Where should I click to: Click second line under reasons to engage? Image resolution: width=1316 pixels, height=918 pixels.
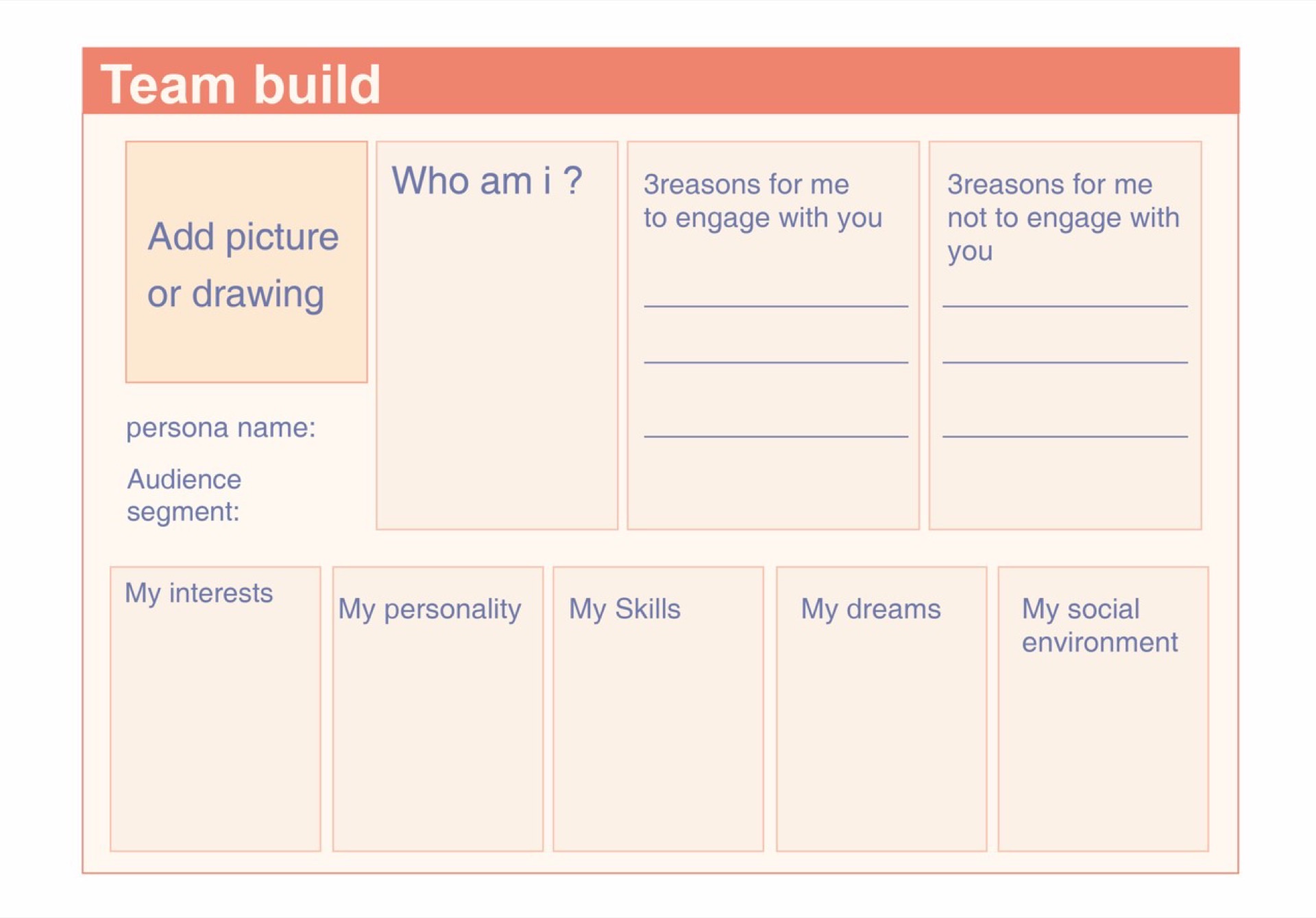[776, 362]
